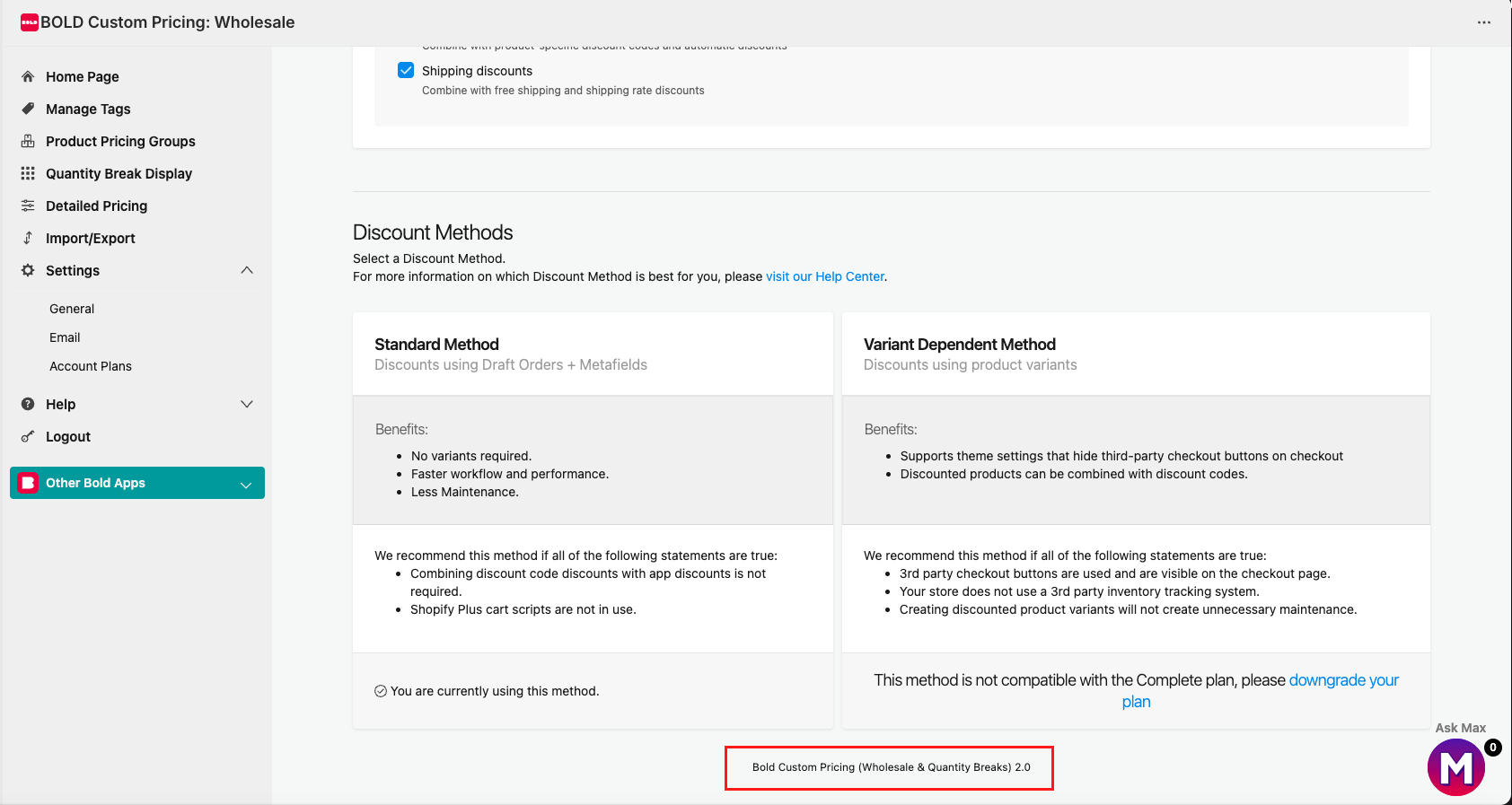The height and width of the screenshot is (805, 1512).
Task: Click the Shipping discounts label
Action: click(477, 71)
